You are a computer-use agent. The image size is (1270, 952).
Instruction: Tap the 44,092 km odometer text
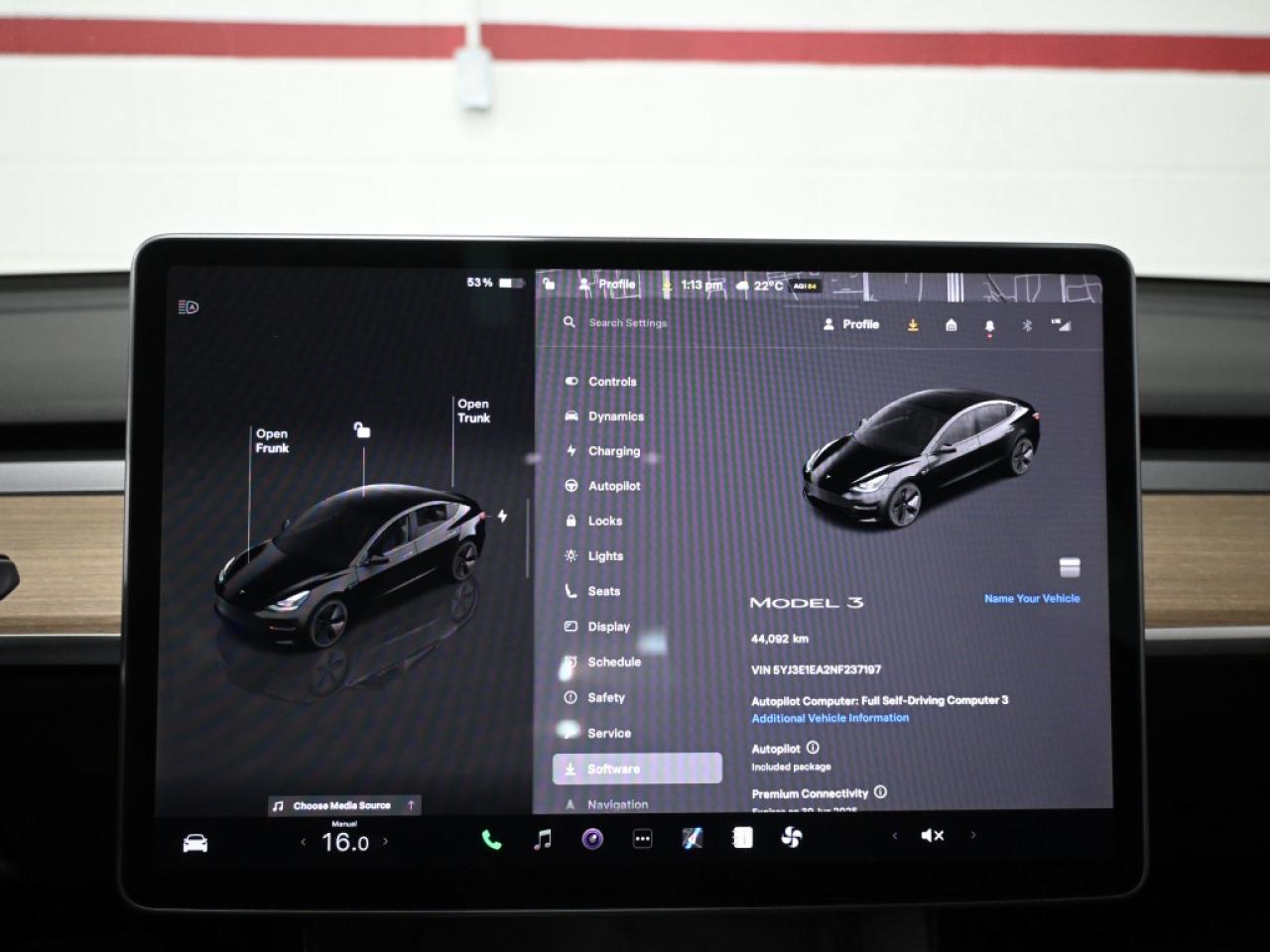click(780, 639)
